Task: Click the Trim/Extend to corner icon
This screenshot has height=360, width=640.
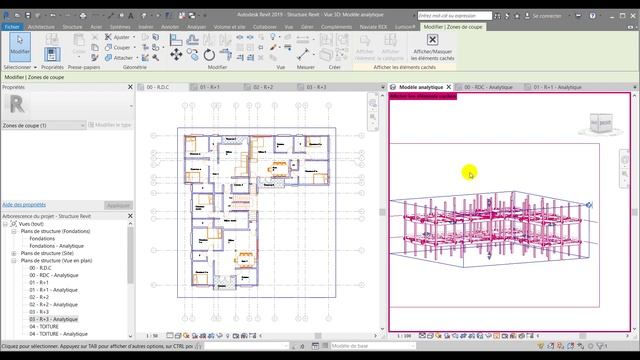Action: [225, 54]
